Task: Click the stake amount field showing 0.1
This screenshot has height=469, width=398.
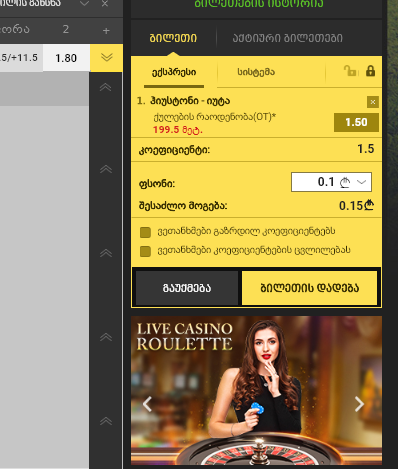Action: click(x=331, y=182)
